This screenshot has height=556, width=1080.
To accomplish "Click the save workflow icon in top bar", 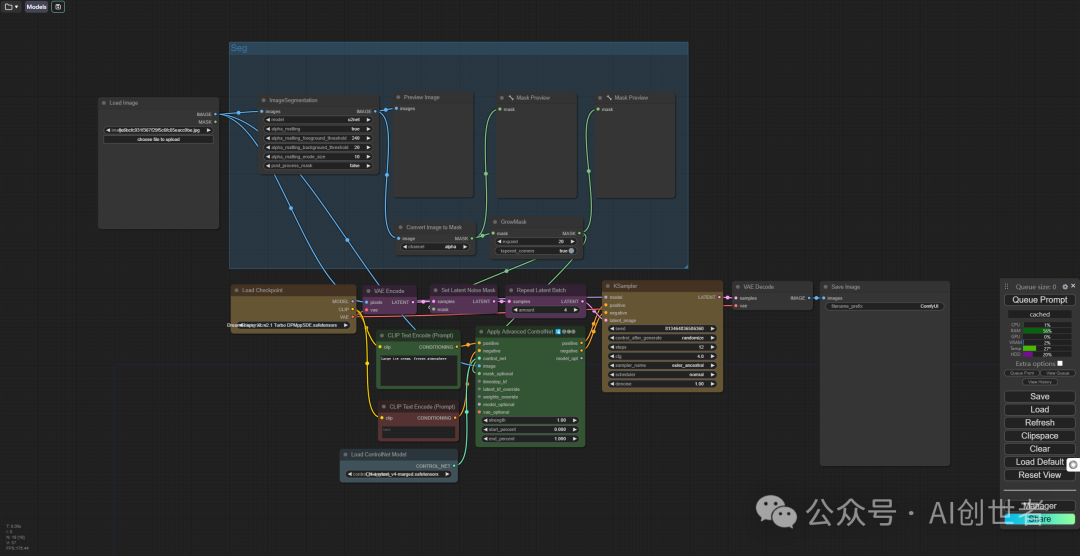I will coord(58,7).
